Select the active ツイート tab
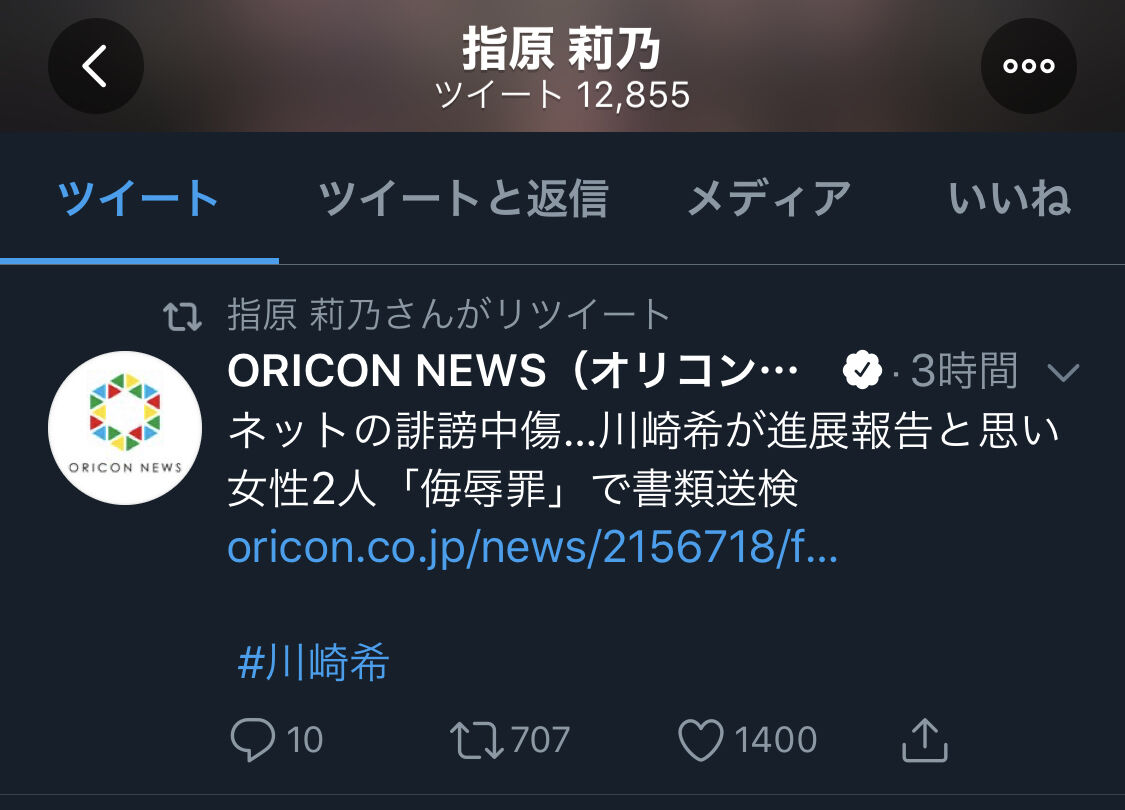The height and width of the screenshot is (810, 1125). [138, 199]
